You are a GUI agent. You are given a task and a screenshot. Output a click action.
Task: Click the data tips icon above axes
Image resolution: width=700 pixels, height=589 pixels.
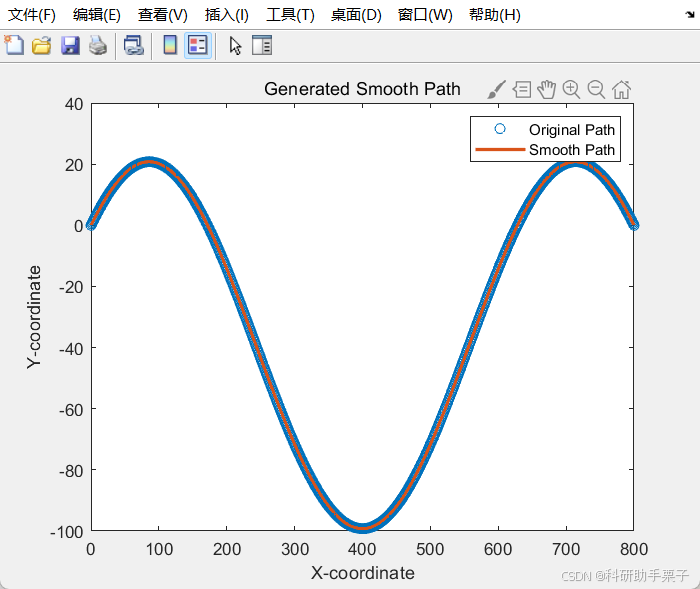pyautogui.click(x=522, y=89)
